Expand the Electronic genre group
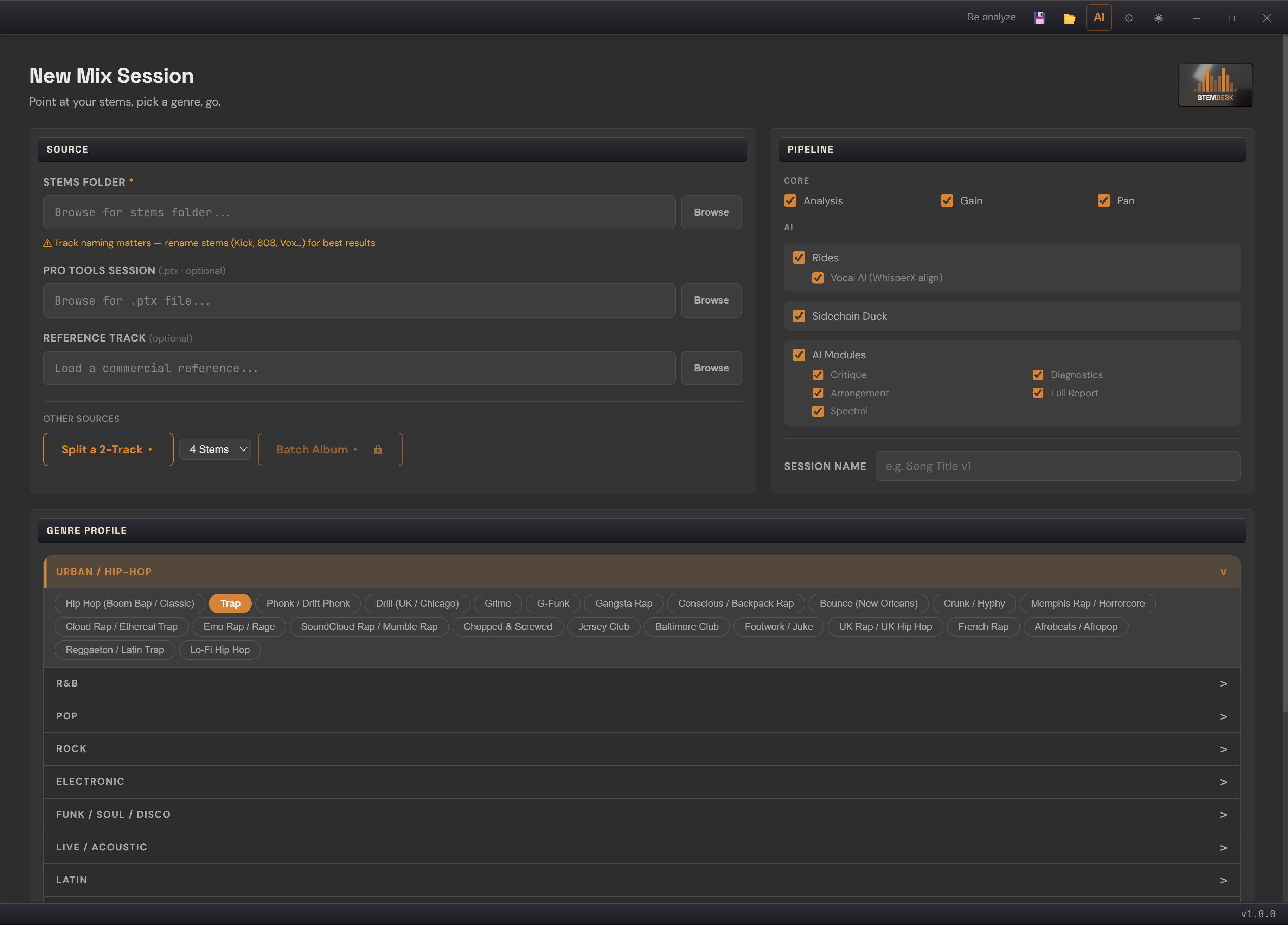Viewport: 1288px width, 925px height. (642, 782)
